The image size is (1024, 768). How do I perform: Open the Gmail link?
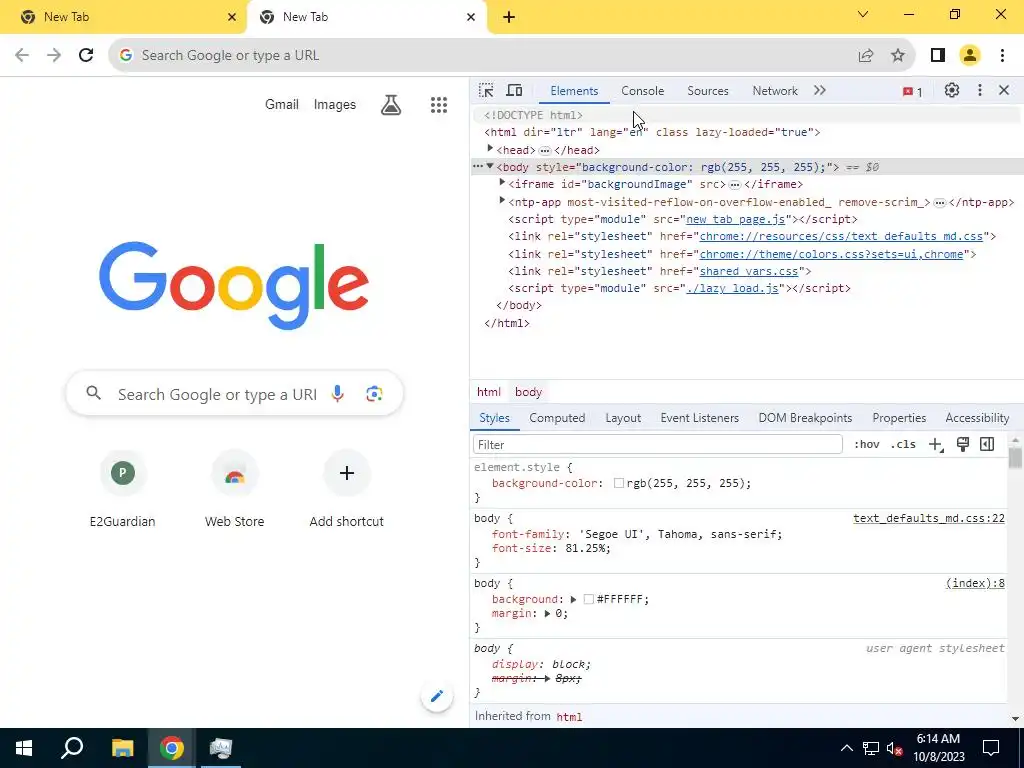tap(281, 104)
